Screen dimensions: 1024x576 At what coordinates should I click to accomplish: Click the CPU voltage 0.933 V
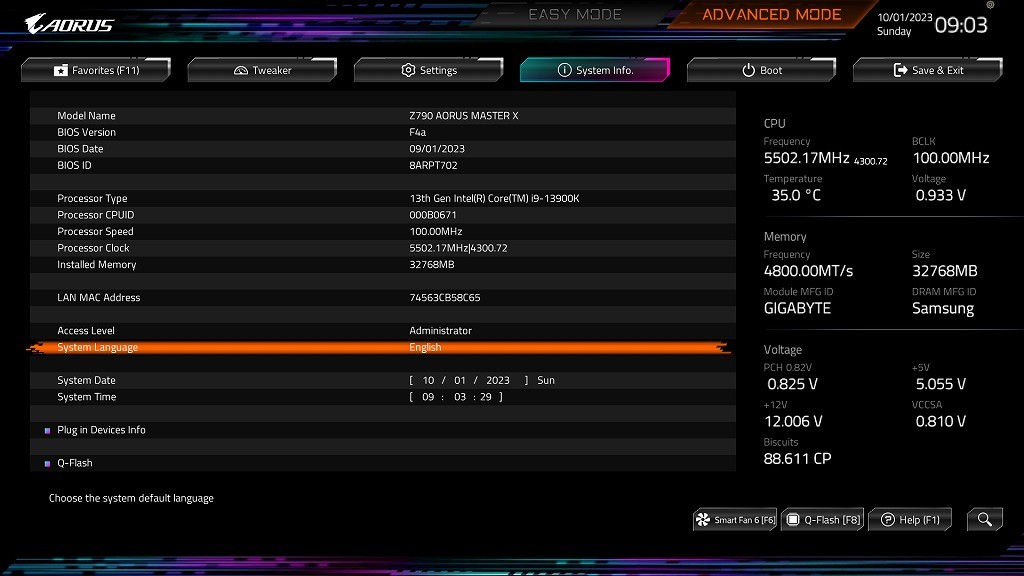click(x=940, y=195)
